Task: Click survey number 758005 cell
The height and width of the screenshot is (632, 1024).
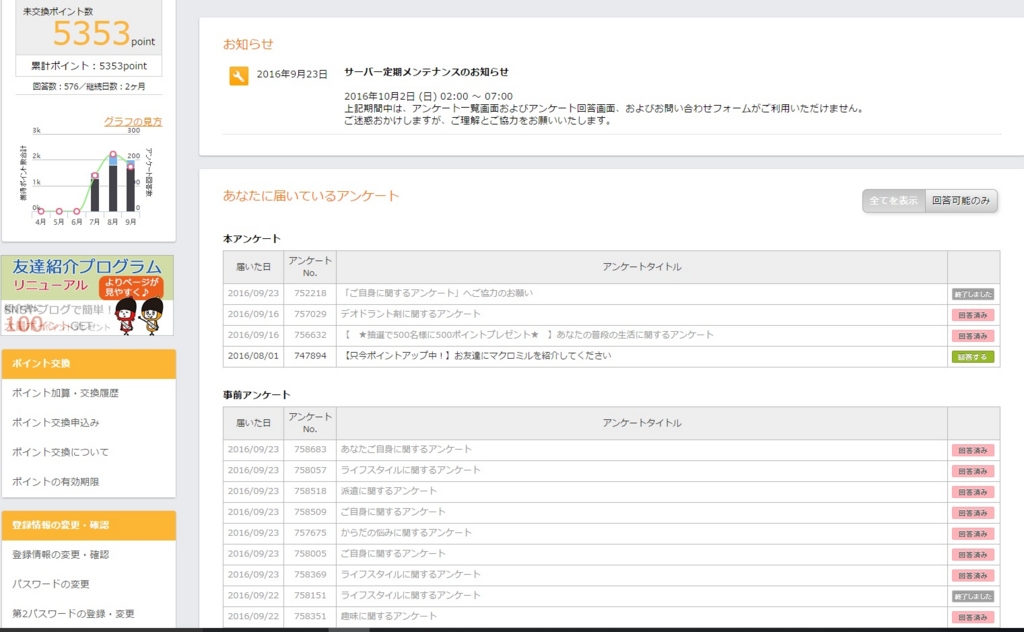Action: (310, 554)
